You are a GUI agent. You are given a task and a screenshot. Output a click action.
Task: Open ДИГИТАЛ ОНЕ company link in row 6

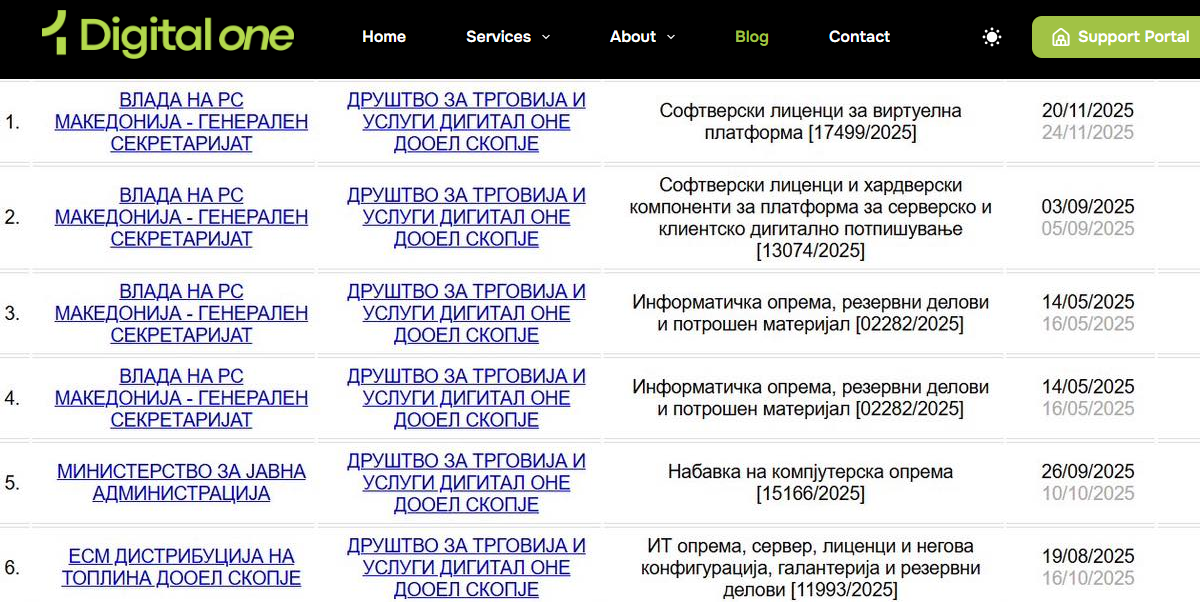pos(466,567)
